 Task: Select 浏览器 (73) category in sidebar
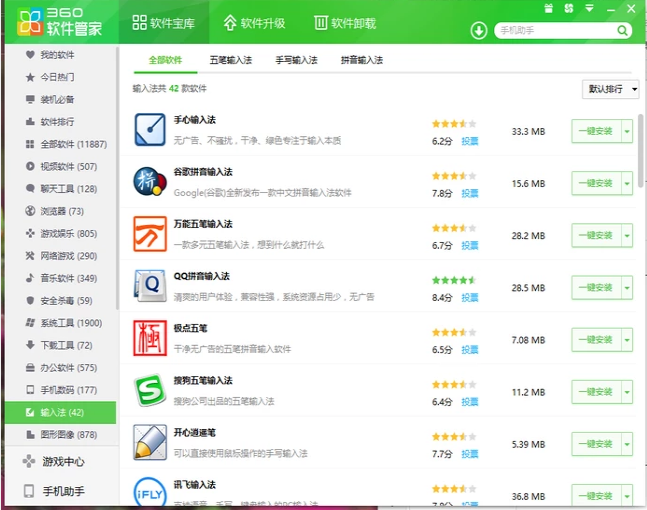pos(61,211)
